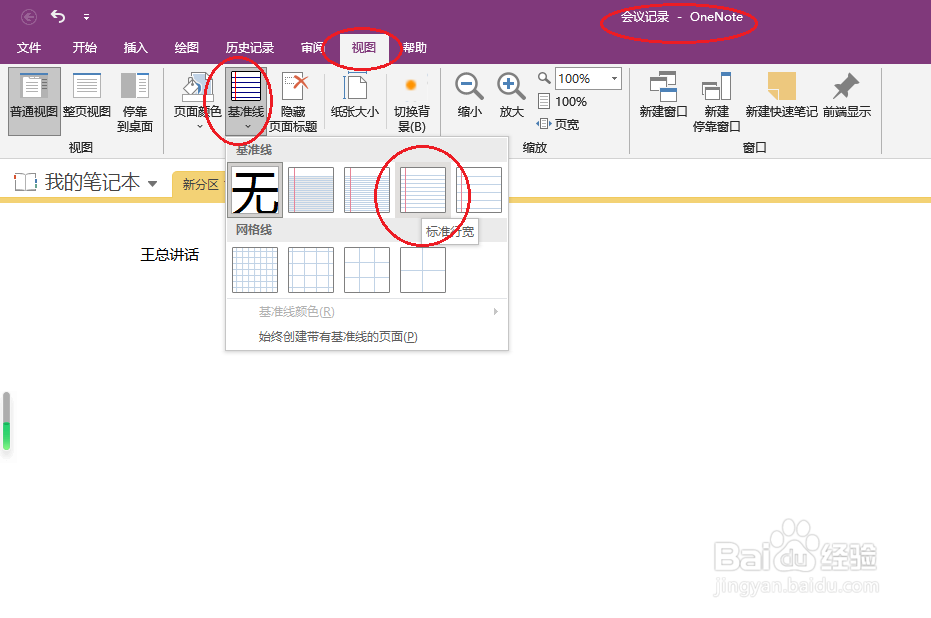Open 新建停靠窗口

(x=717, y=102)
